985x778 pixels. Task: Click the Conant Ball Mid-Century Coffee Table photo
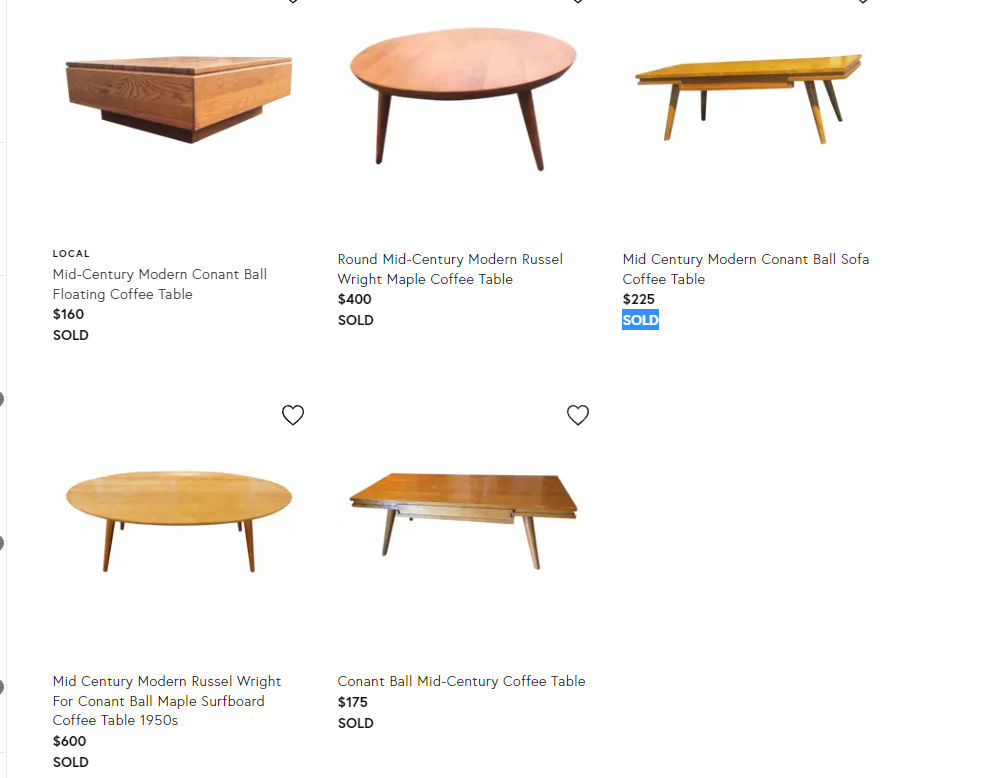coord(463,517)
